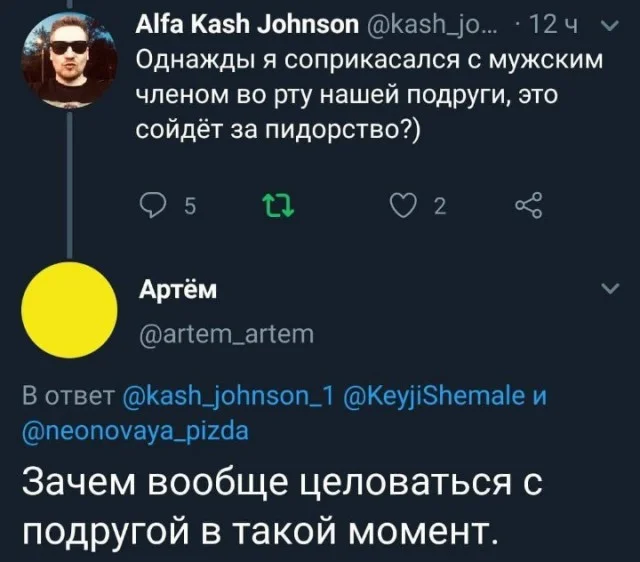This screenshot has width=640, height=562.
Task: Like the tweet with the heart icon
Action: coord(403,208)
